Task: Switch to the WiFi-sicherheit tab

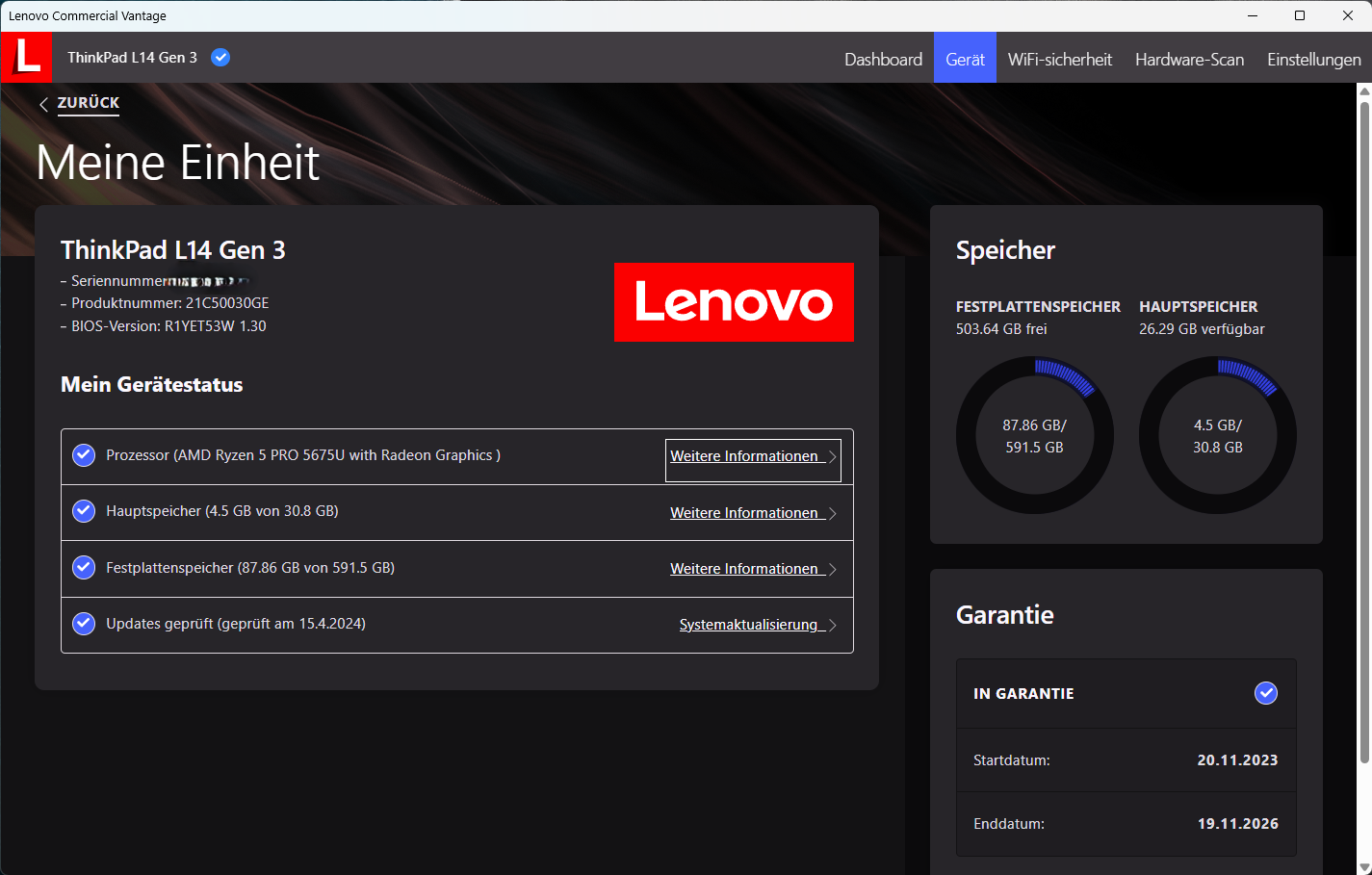Action: [x=1059, y=60]
